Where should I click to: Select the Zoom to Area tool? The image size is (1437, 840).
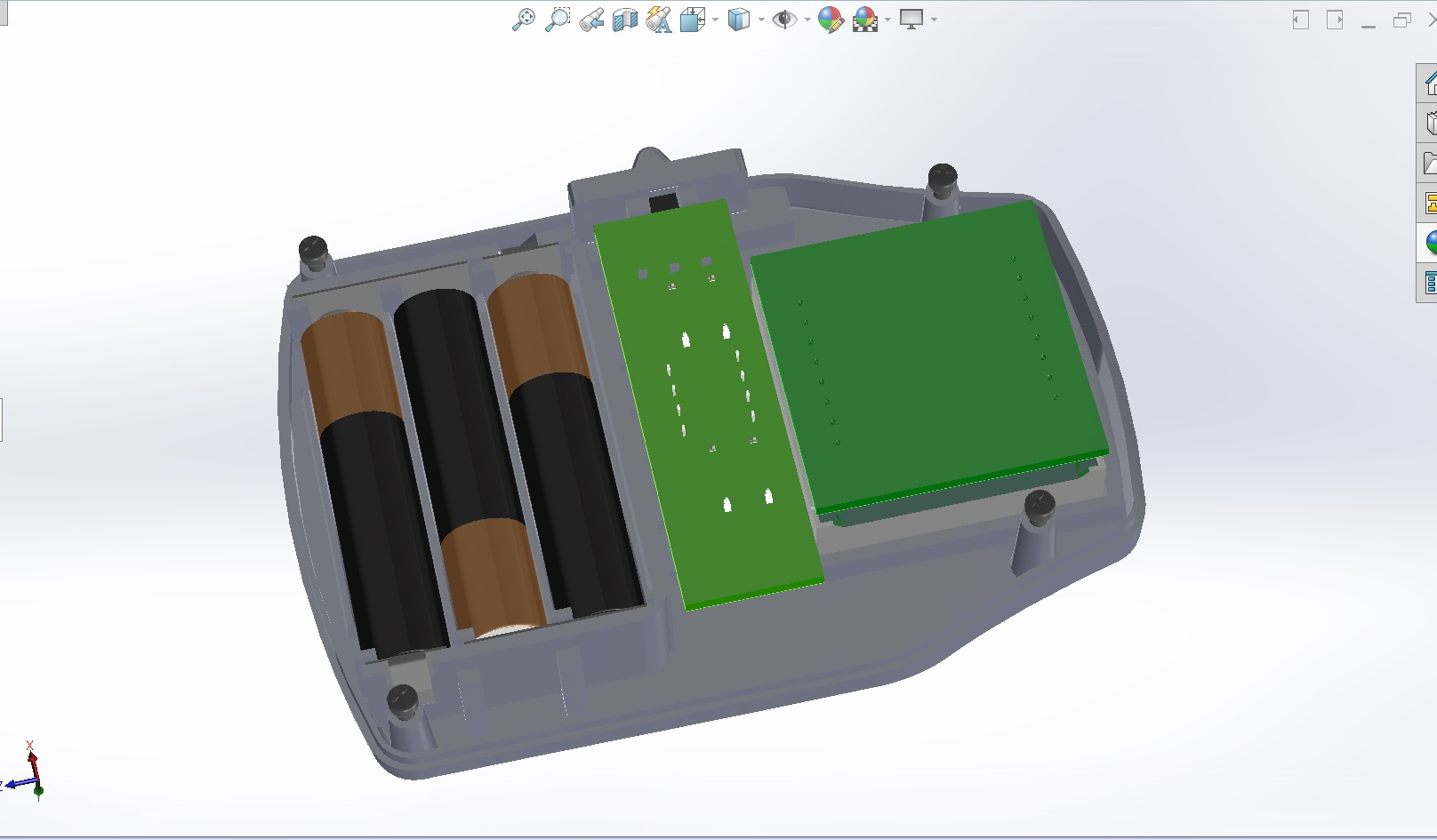click(558, 20)
